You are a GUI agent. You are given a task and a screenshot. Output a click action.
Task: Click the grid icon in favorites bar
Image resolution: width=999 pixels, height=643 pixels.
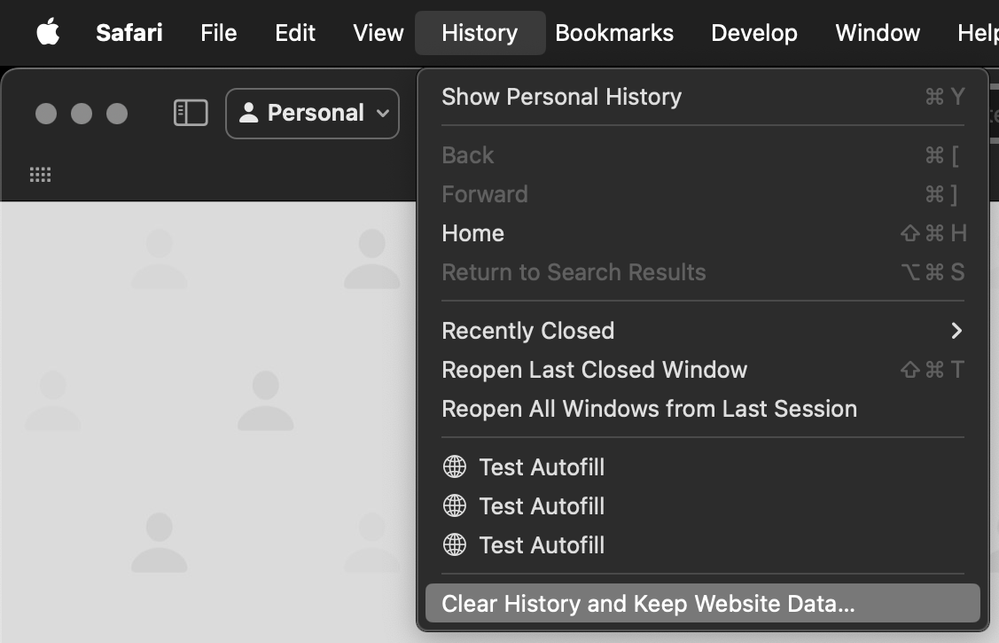click(40, 175)
